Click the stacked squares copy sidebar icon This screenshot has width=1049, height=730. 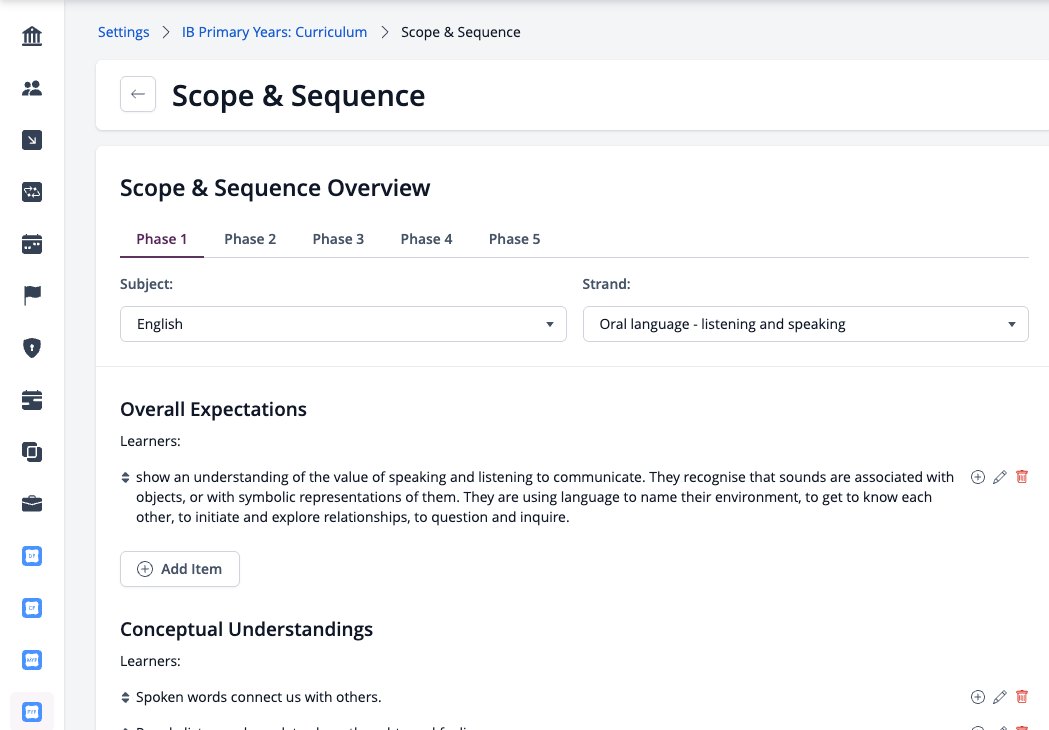[x=31, y=452]
